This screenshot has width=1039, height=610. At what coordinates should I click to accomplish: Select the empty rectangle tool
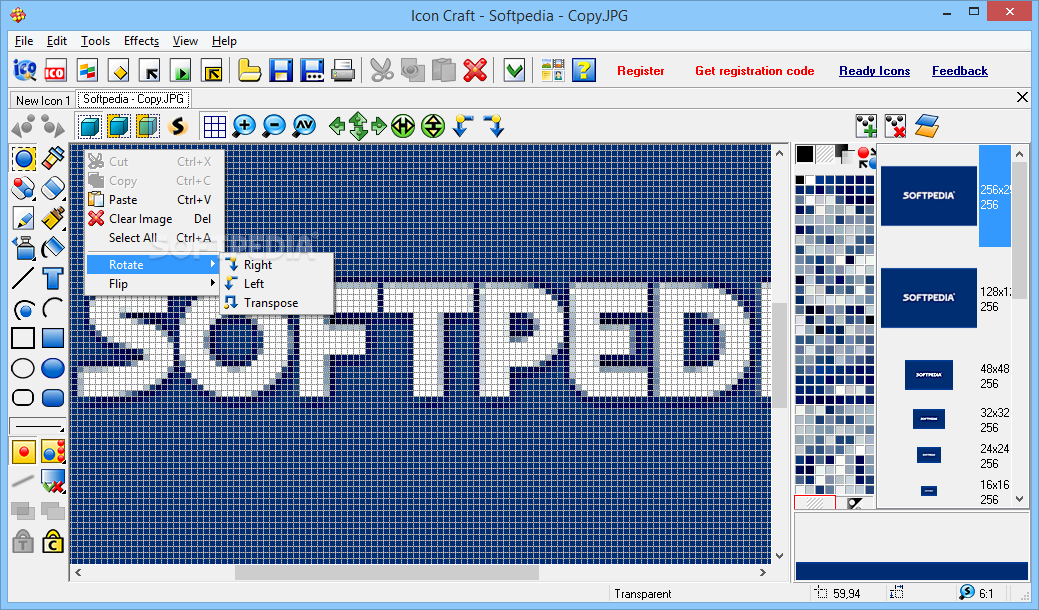tap(23, 338)
